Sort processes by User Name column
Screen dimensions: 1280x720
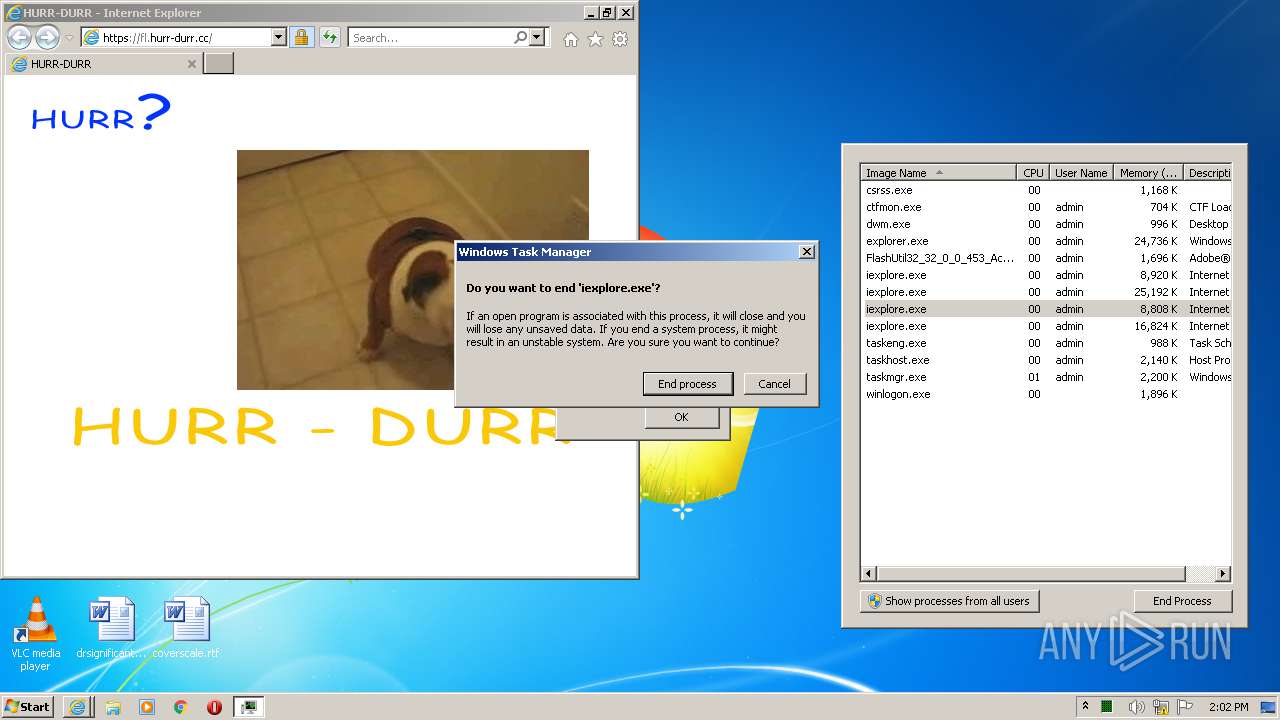click(x=1081, y=173)
